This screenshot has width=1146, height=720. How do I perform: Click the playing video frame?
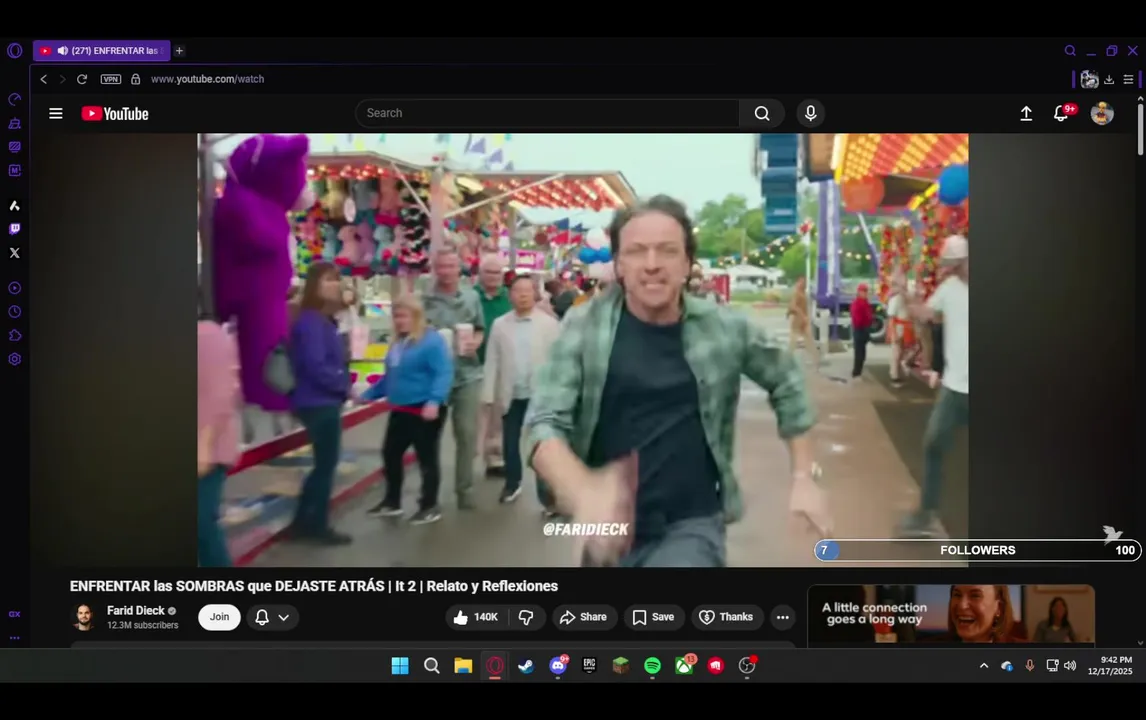coord(583,349)
